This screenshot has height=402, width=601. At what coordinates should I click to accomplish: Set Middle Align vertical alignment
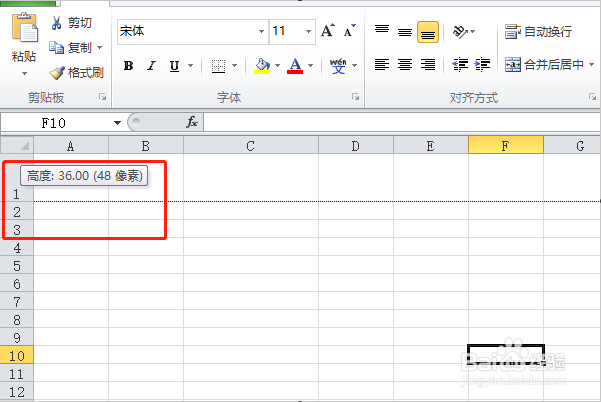tap(405, 31)
